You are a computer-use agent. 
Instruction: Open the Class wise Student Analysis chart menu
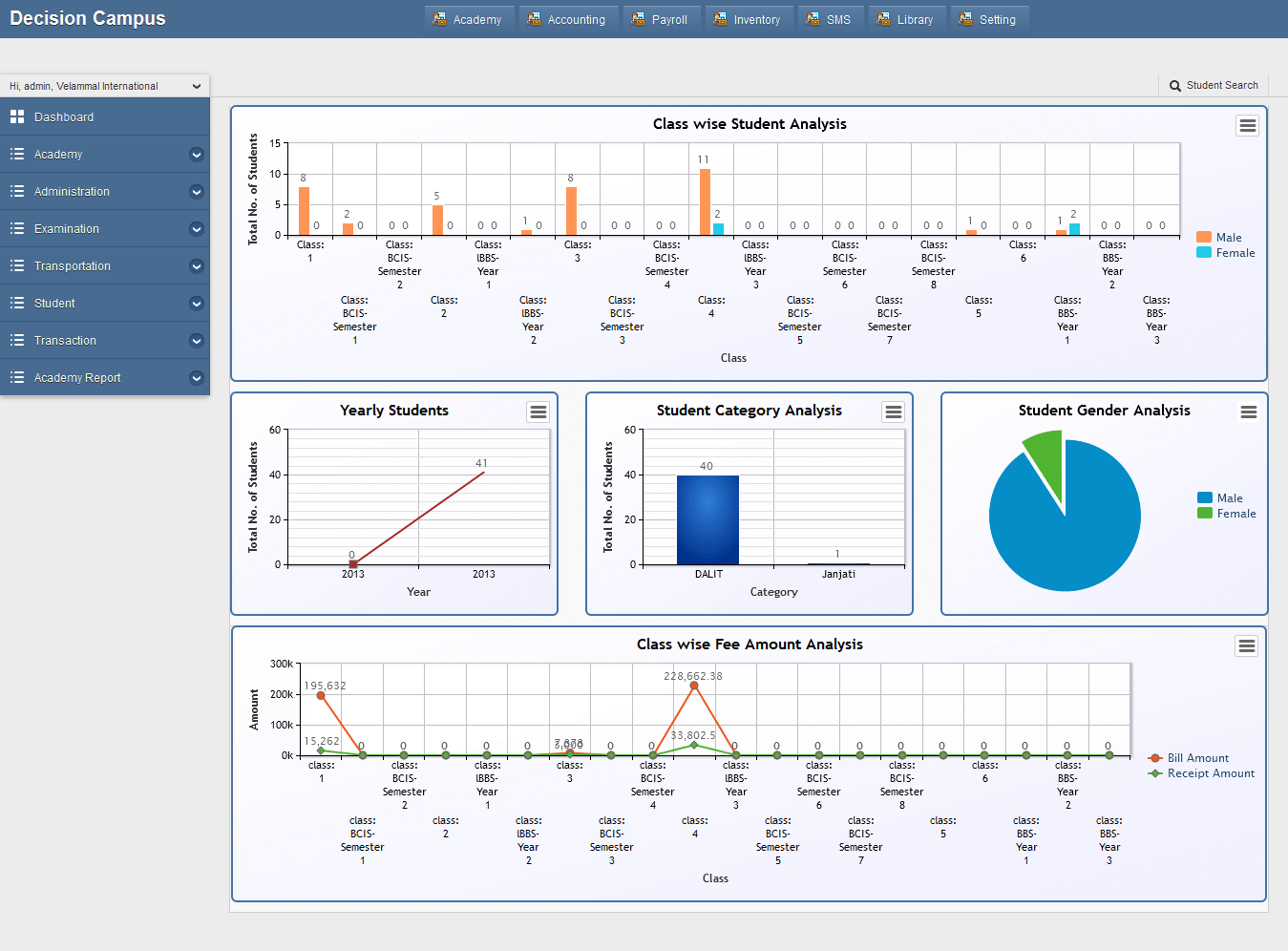(x=1247, y=126)
